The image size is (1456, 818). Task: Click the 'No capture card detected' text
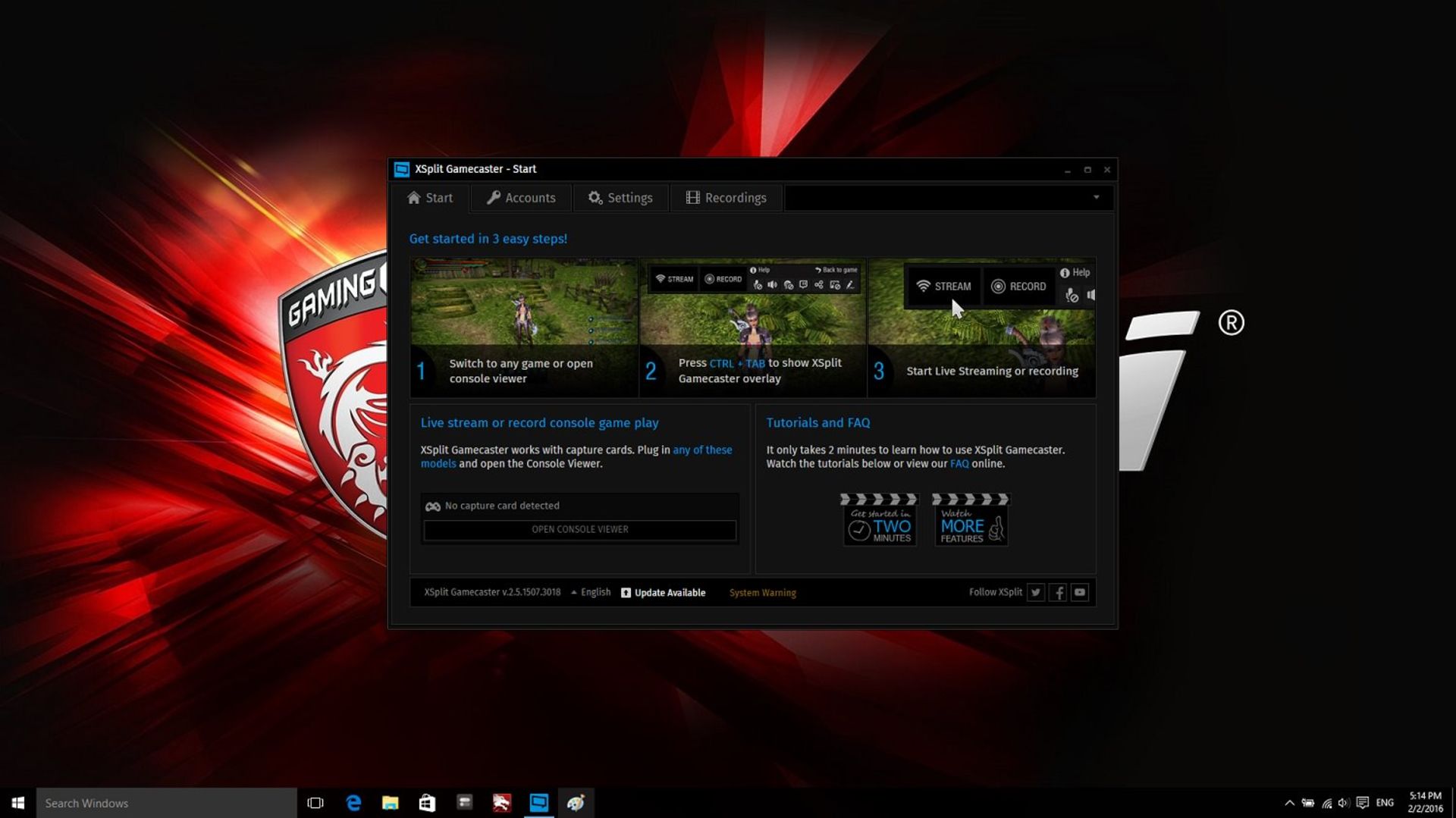tap(502, 506)
